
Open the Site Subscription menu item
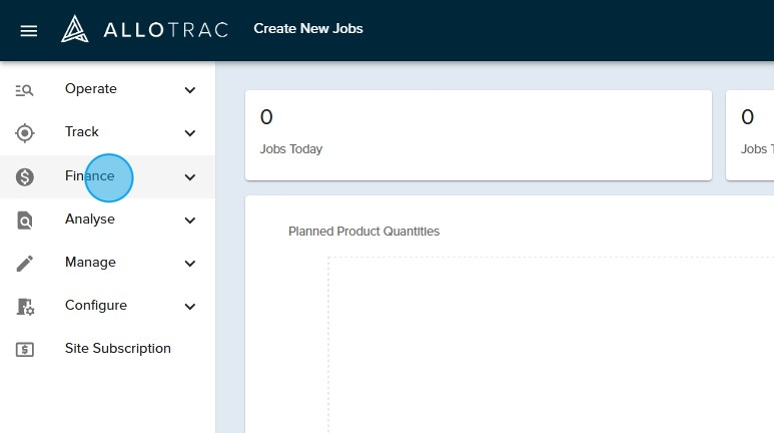click(x=117, y=349)
